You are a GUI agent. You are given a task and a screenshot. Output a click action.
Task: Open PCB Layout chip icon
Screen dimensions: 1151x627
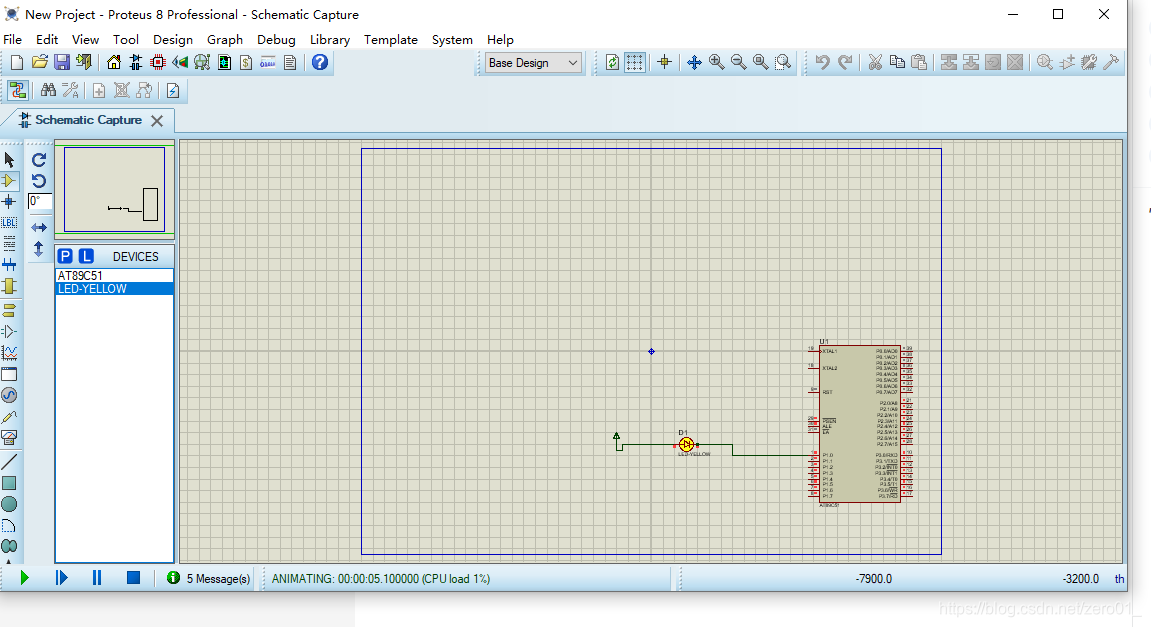click(x=158, y=62)
